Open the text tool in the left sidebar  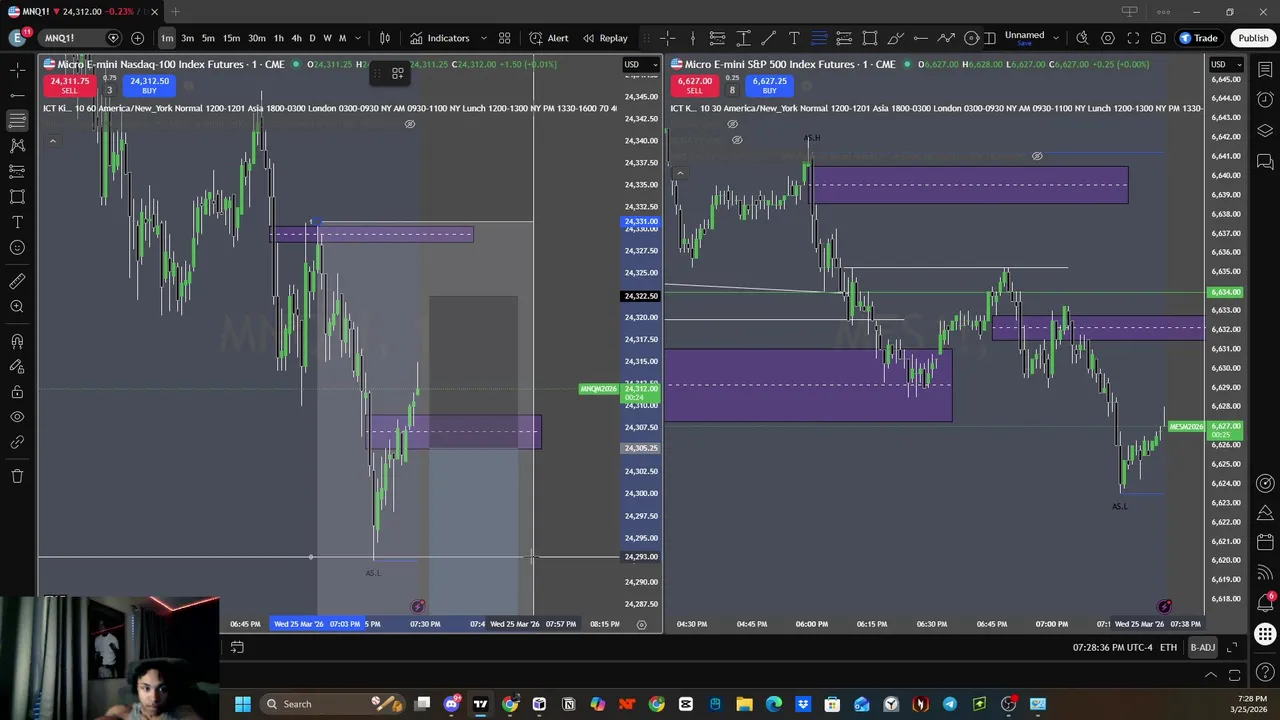click(x=17, y=222)
